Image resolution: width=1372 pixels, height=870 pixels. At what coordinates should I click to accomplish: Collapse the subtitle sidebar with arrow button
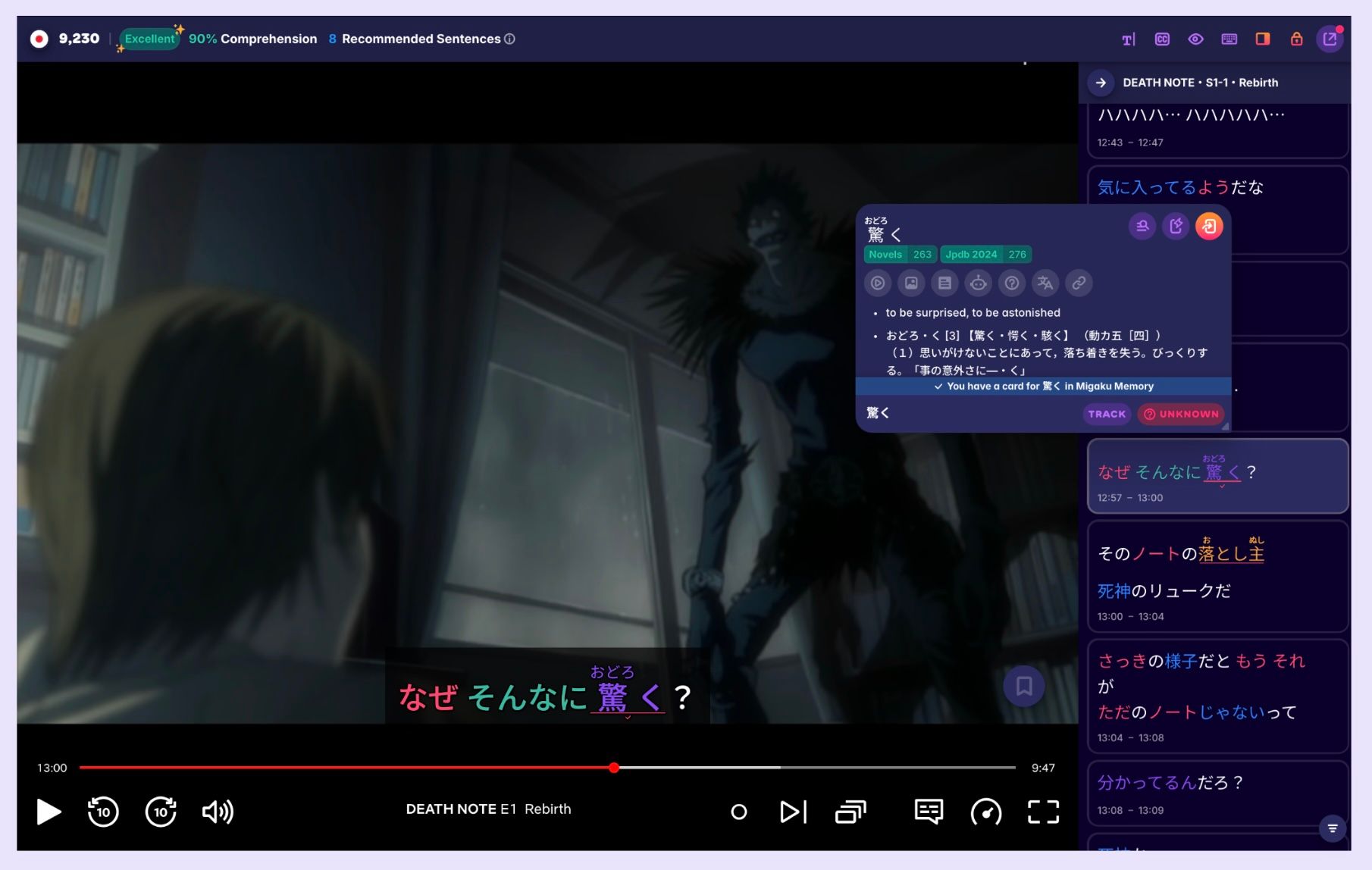pos(1101,83)
